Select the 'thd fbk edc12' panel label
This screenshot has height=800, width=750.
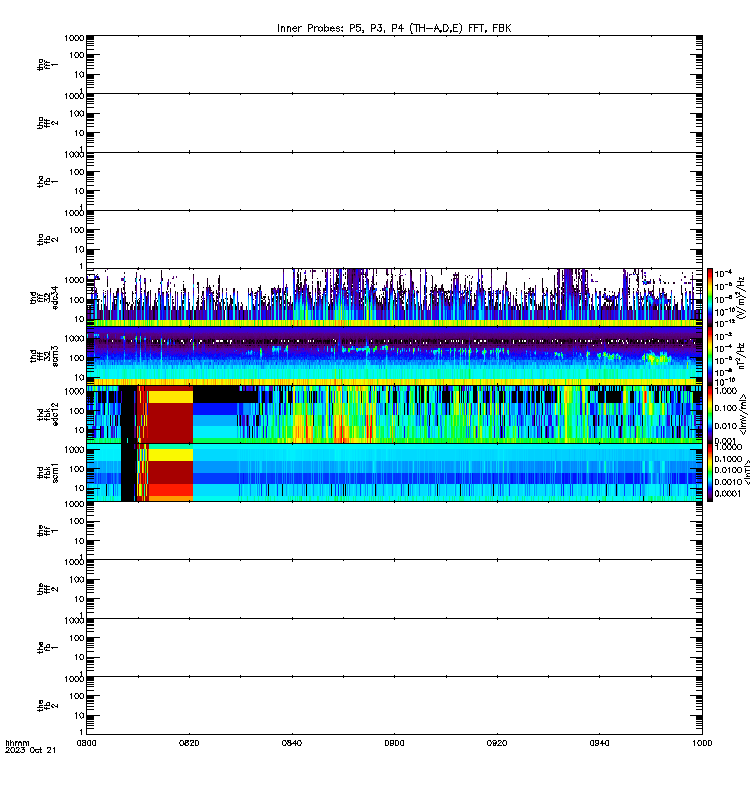pos(47,414)
